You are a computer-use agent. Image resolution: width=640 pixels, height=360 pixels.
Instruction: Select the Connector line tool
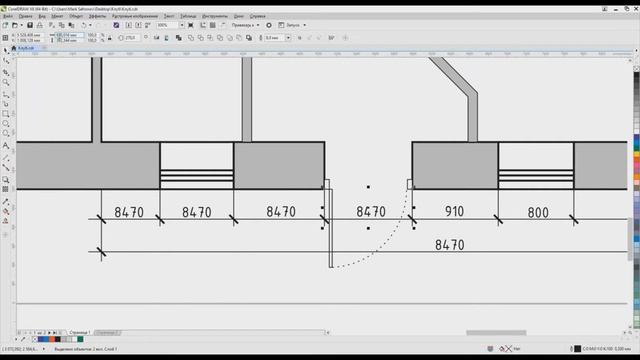pyautogui.click(x=6, y=168)
